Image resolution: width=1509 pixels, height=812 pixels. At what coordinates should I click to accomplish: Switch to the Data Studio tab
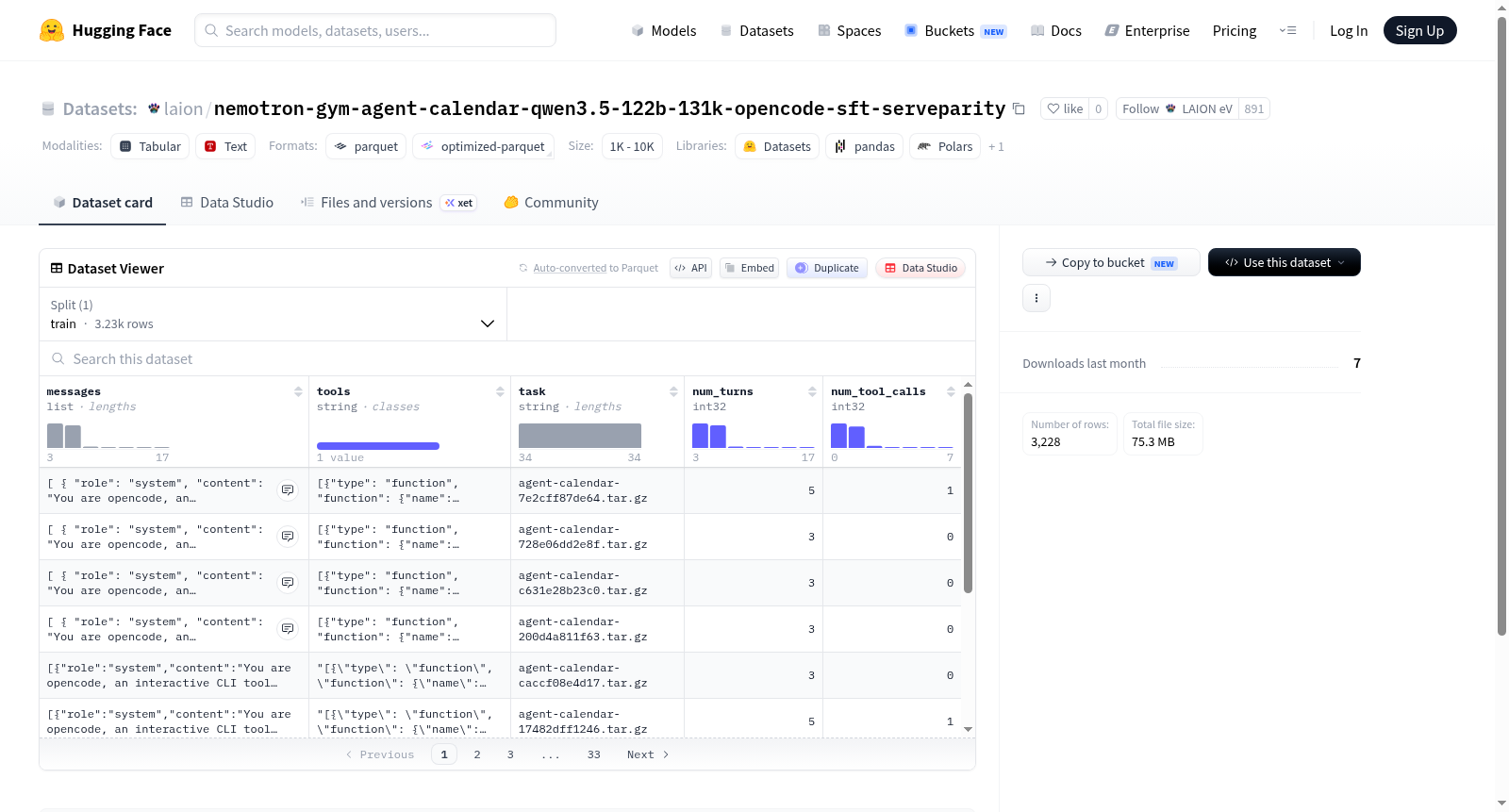(x=227, y=203)
